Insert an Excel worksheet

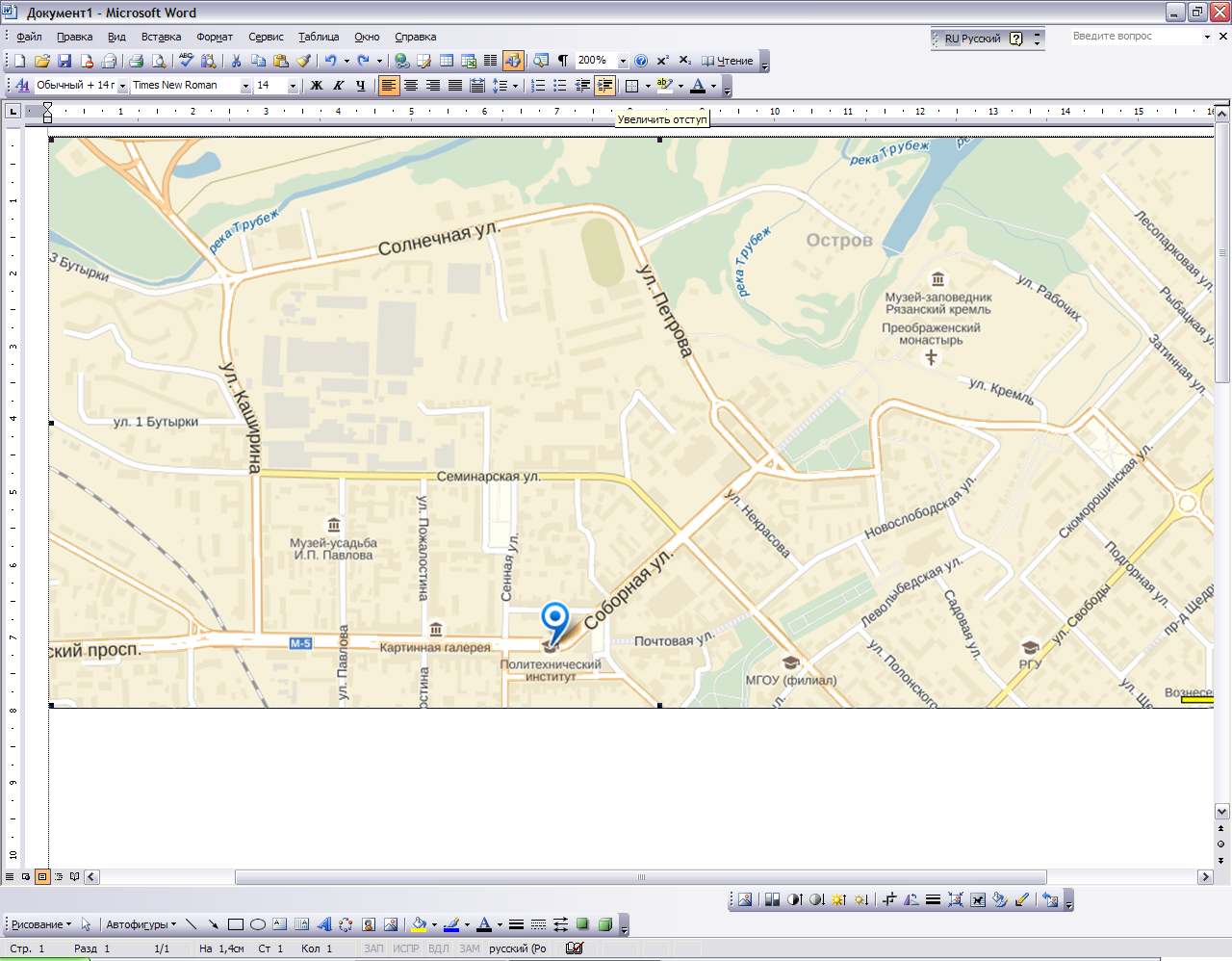point(469,61)
